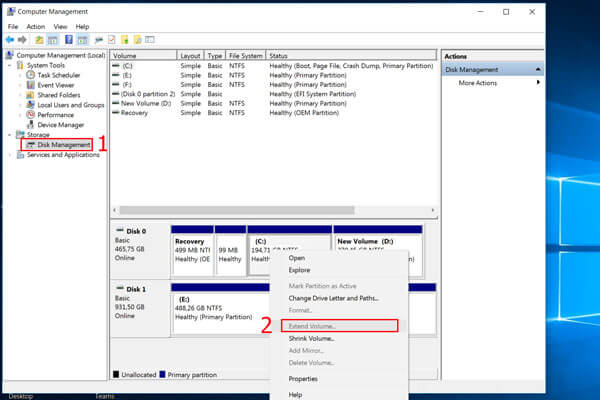Screen dimensions: 600x400
Task: Click the Computer Management title bar icon
Action: [x=11, y=12]
